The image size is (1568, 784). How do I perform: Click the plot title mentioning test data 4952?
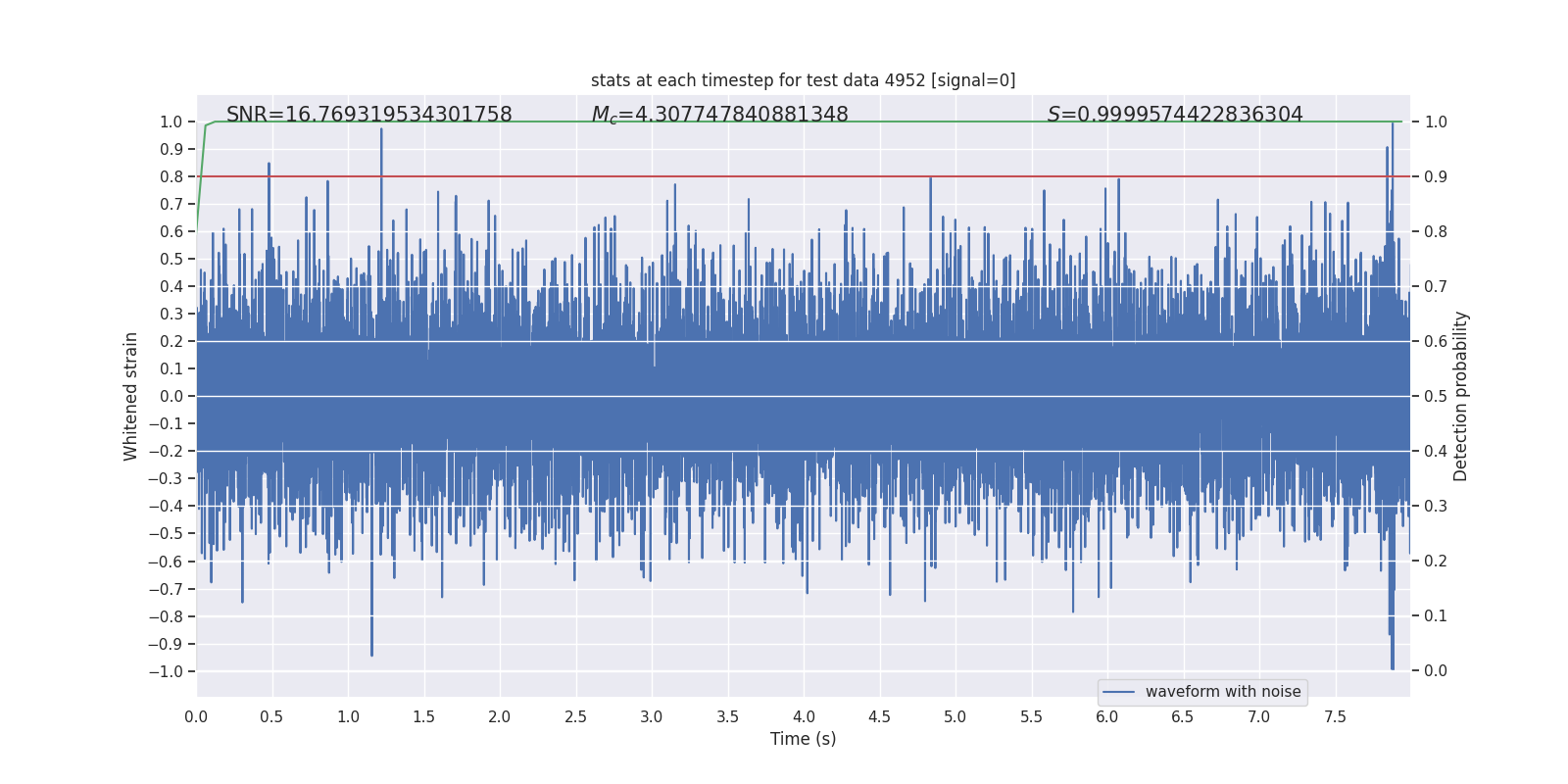pyautogui.click(x=803, y=80)
